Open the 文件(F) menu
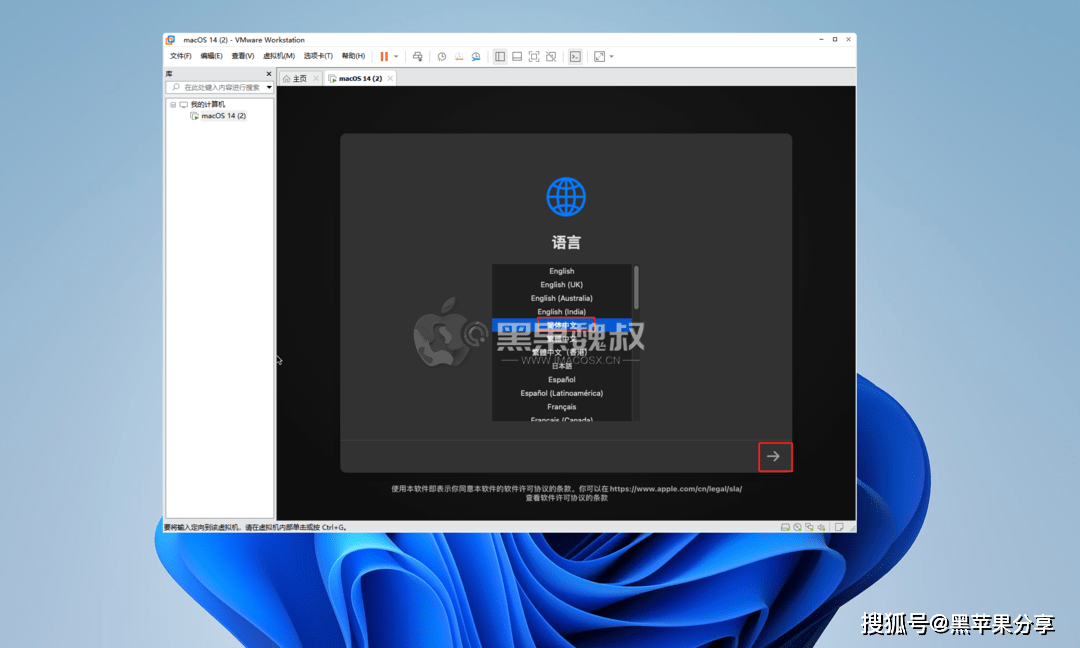 tap(180, 56)
